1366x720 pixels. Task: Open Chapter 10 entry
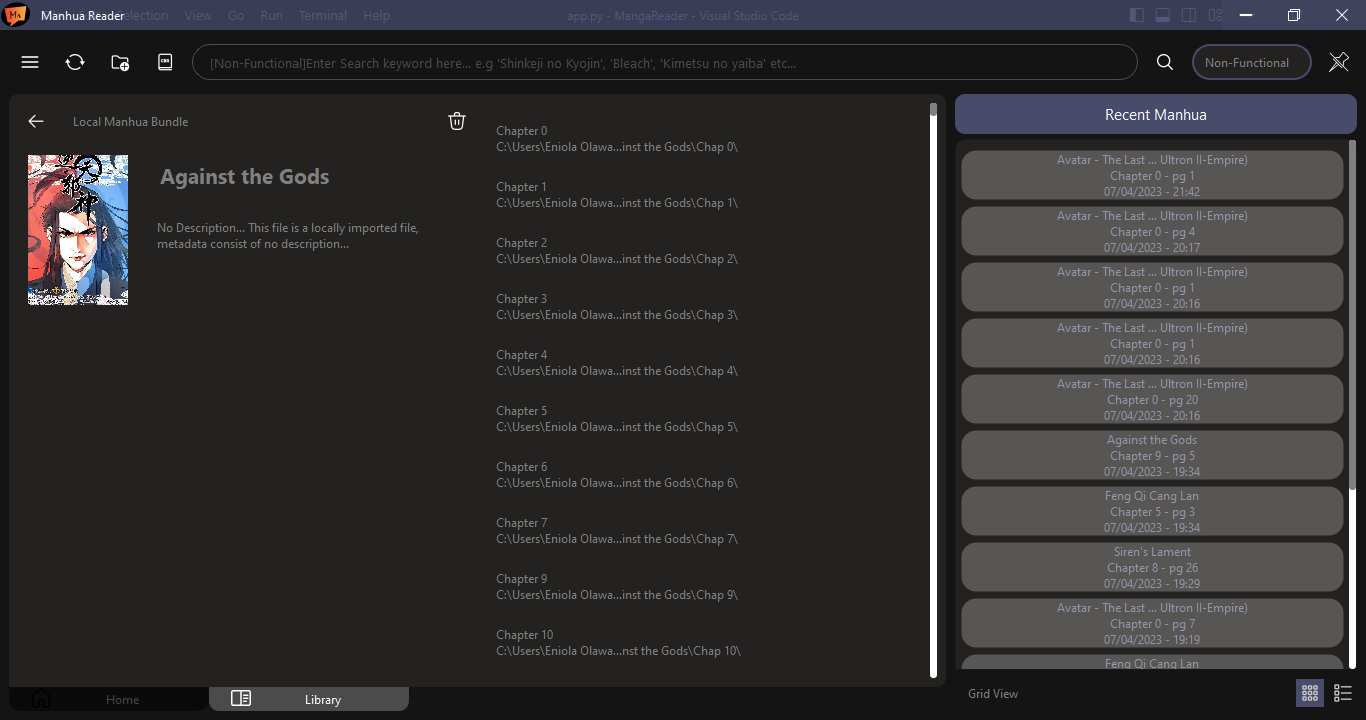[x=619, y=643]
